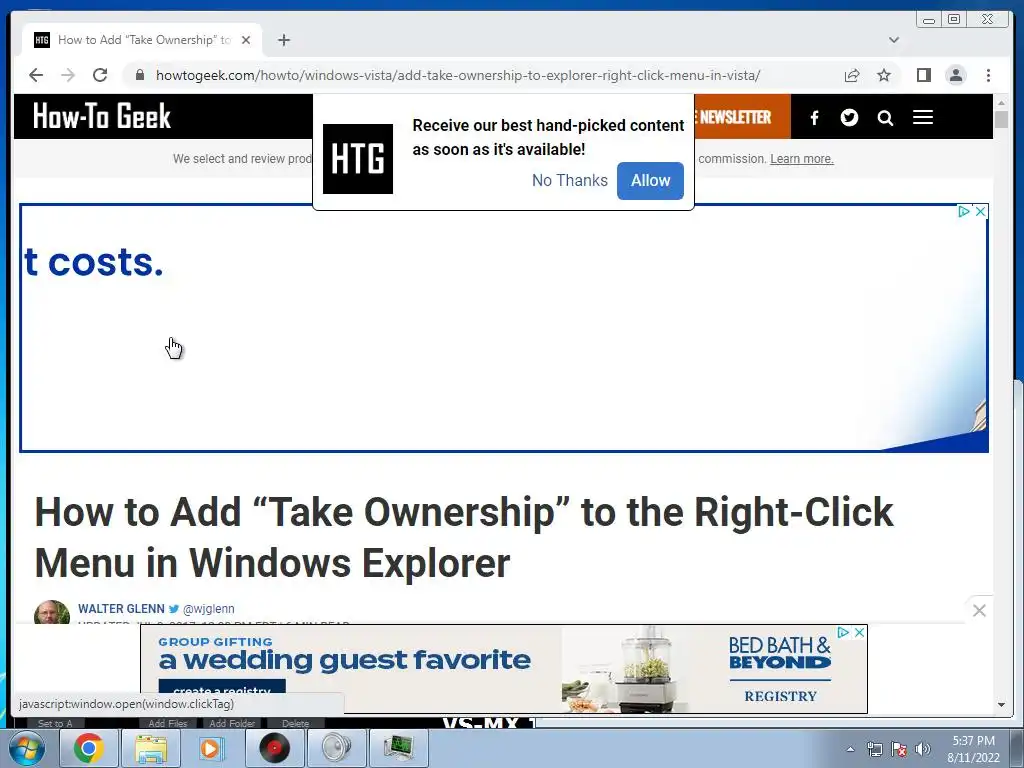This screenshot has width=1024, height=768.
Task: Decline notifications with No Thanks
Action: point(569,180)
